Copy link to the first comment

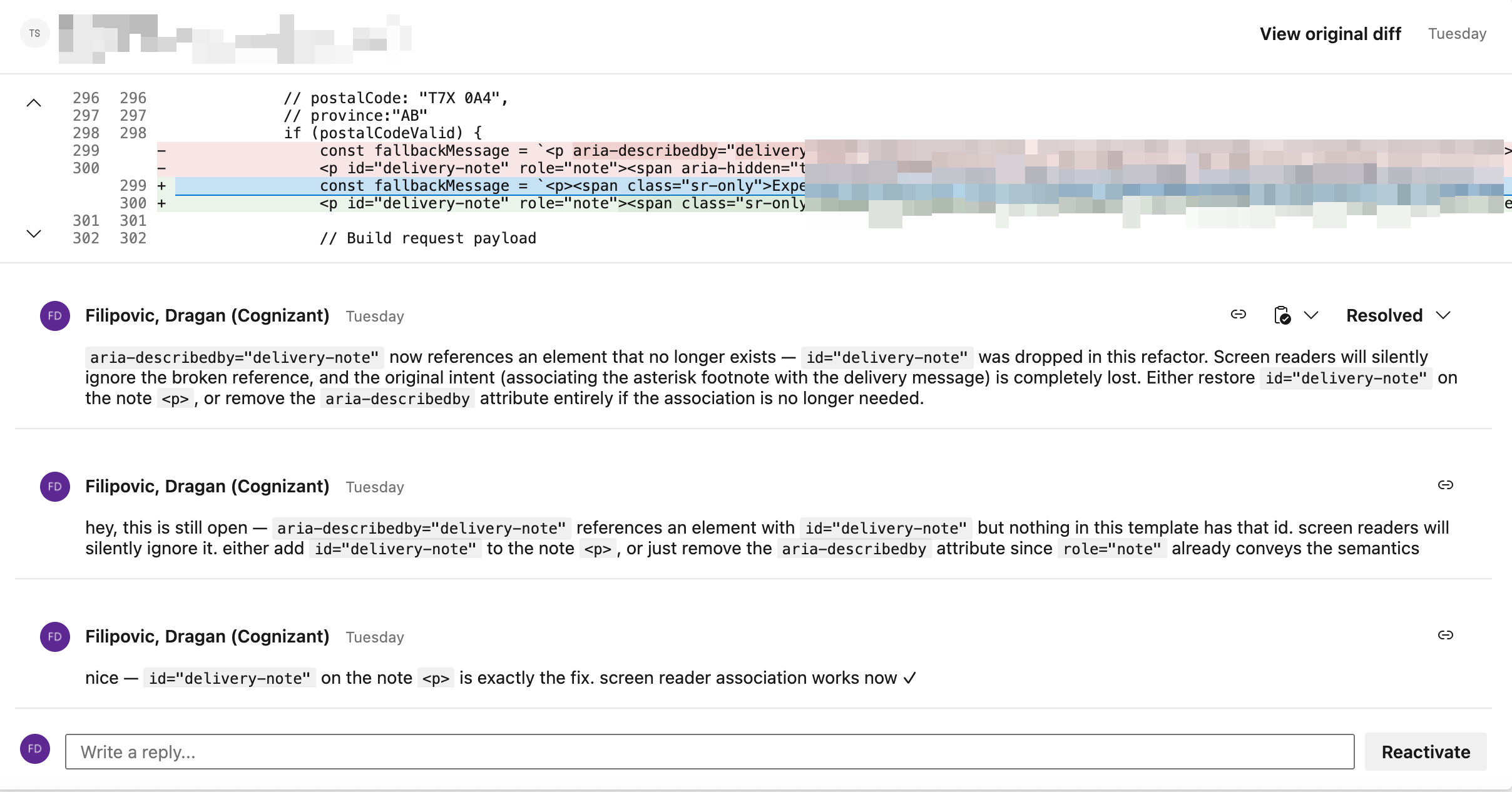pyautogui.click(x=1238, y=315)
